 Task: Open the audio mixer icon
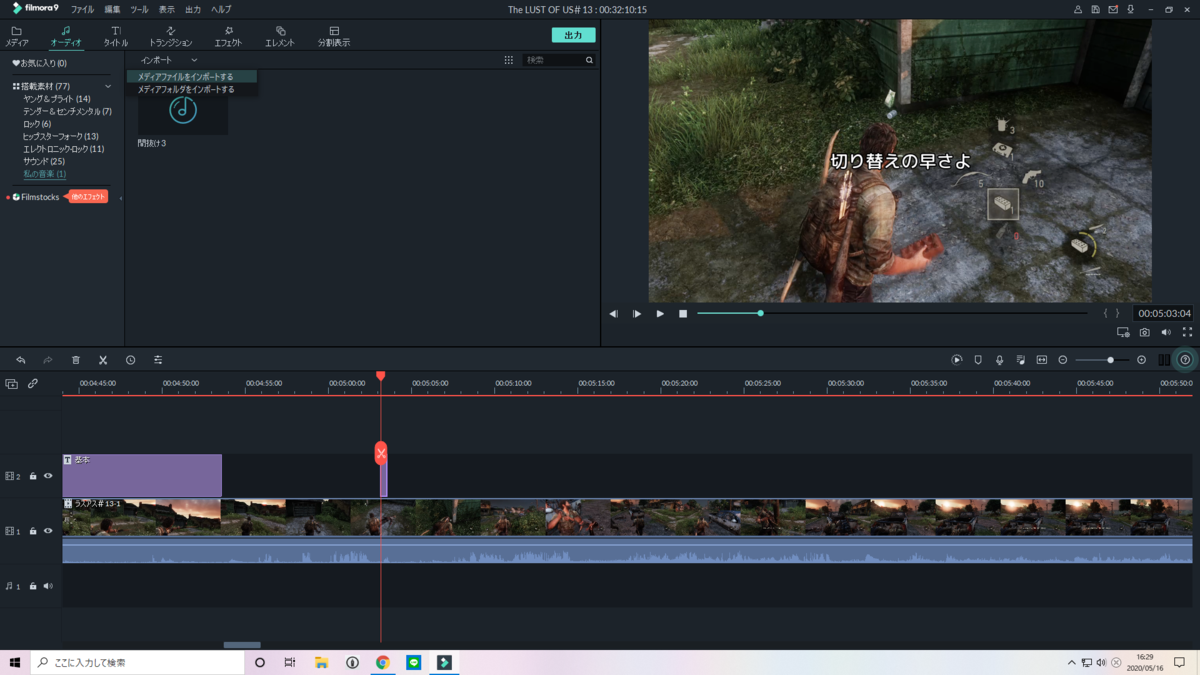point(1020,360)
